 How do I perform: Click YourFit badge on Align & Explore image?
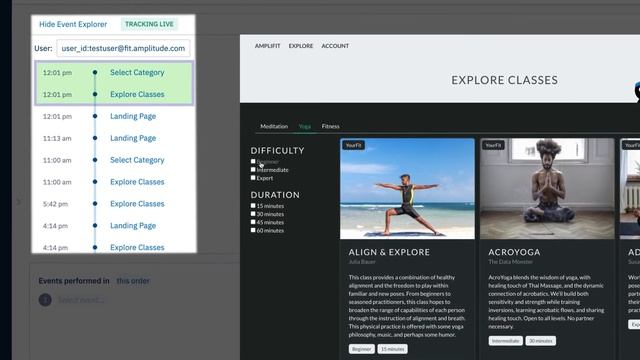tap(353, 145)
